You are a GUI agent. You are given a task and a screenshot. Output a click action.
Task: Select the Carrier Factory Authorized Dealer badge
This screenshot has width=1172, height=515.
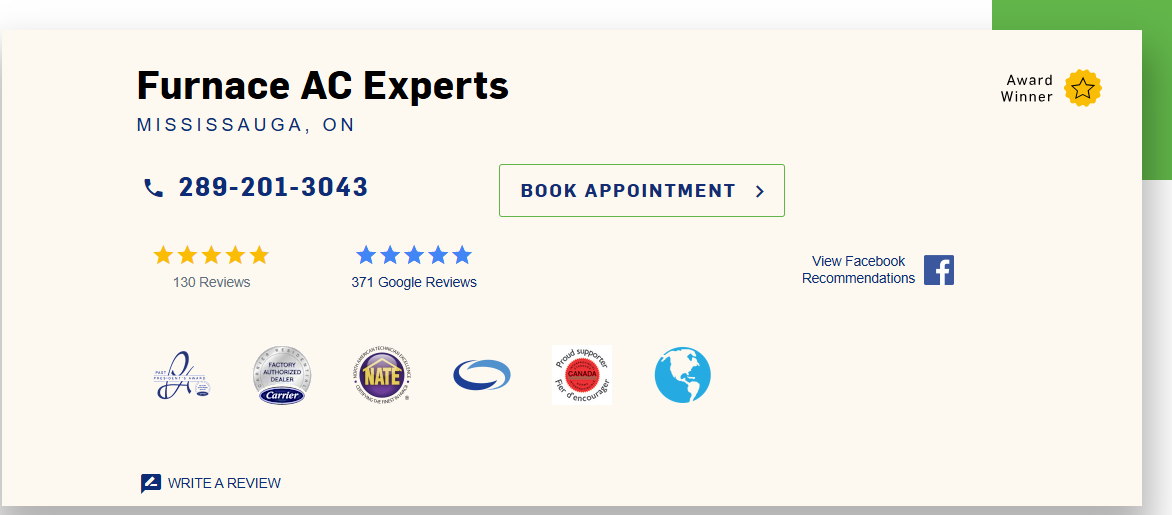(282, 376)
